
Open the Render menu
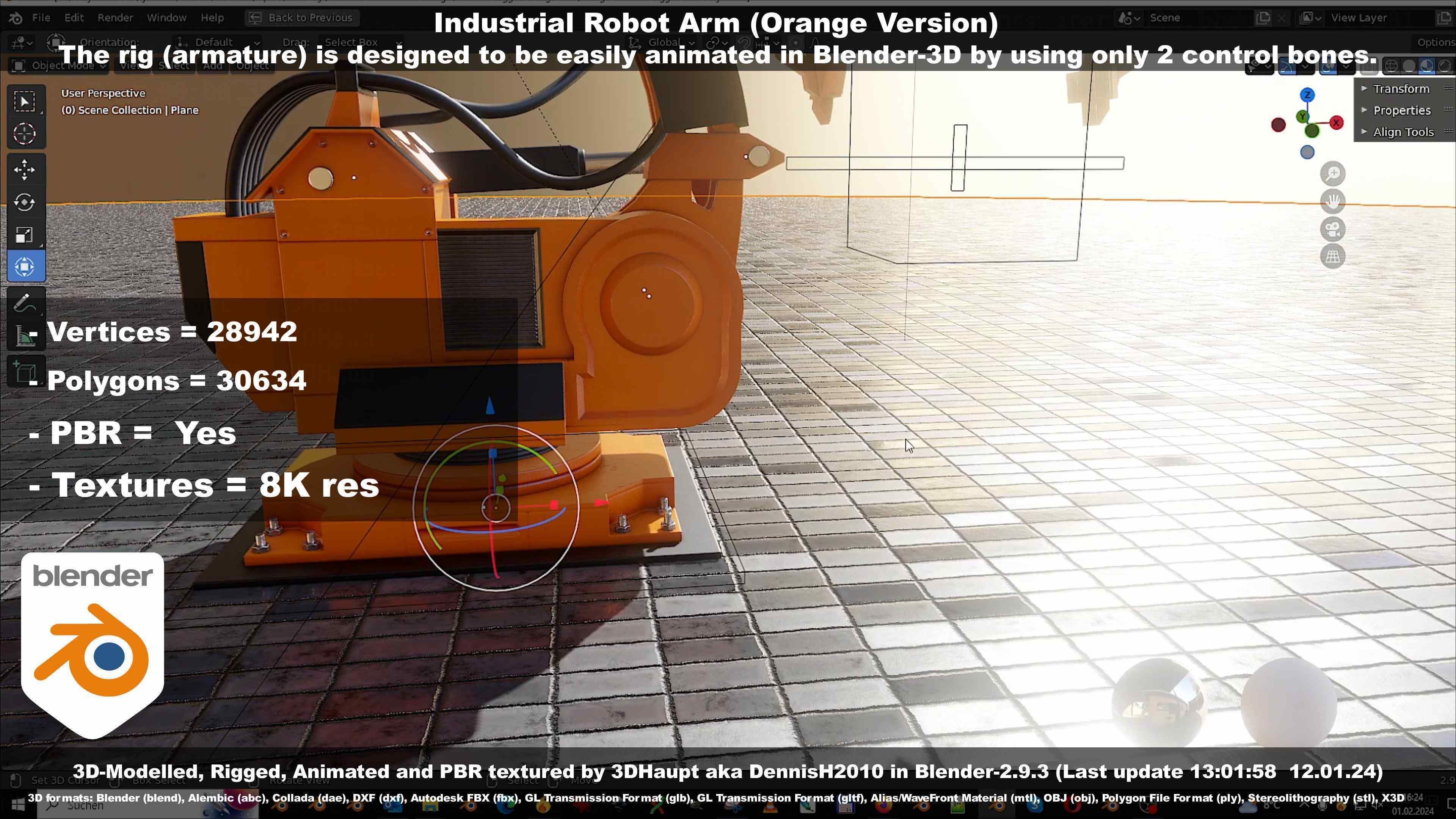115,17
